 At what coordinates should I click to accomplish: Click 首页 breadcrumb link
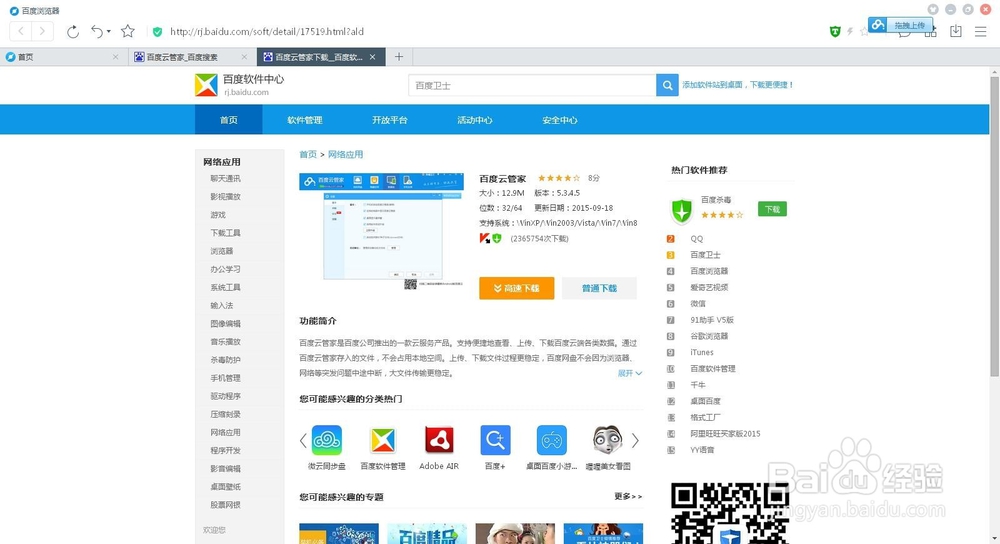pos(308,154)
